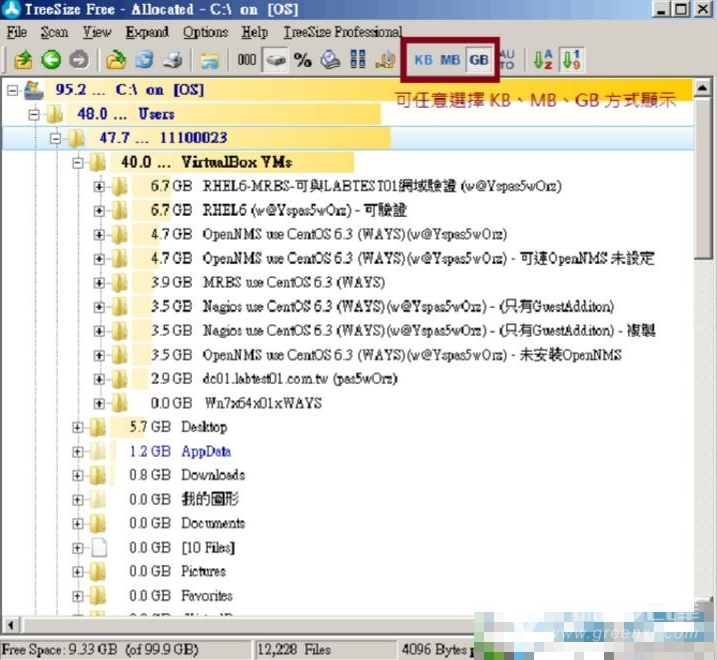The height and width of the screenshot is (660, 717).
Task: Click the vertical scrollbar up arrow
Action: click(703, 87)
